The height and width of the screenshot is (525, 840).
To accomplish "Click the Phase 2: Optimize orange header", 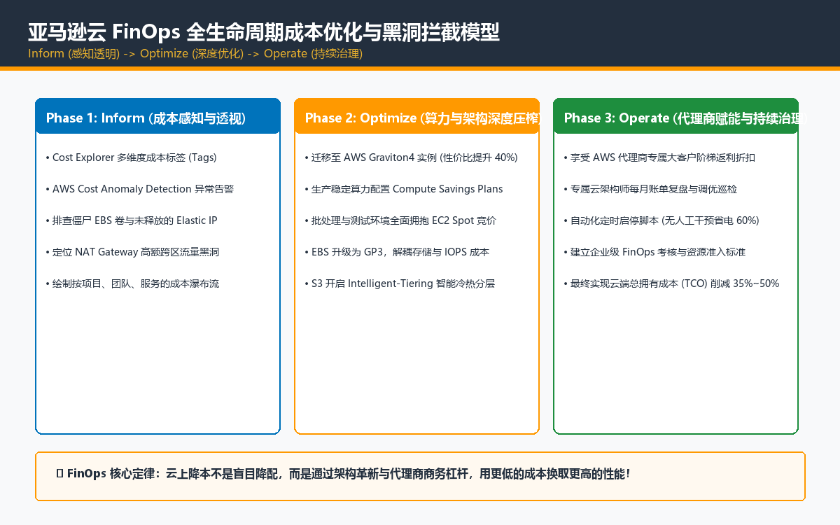I will pyautogui.click(x=417, y=117).
